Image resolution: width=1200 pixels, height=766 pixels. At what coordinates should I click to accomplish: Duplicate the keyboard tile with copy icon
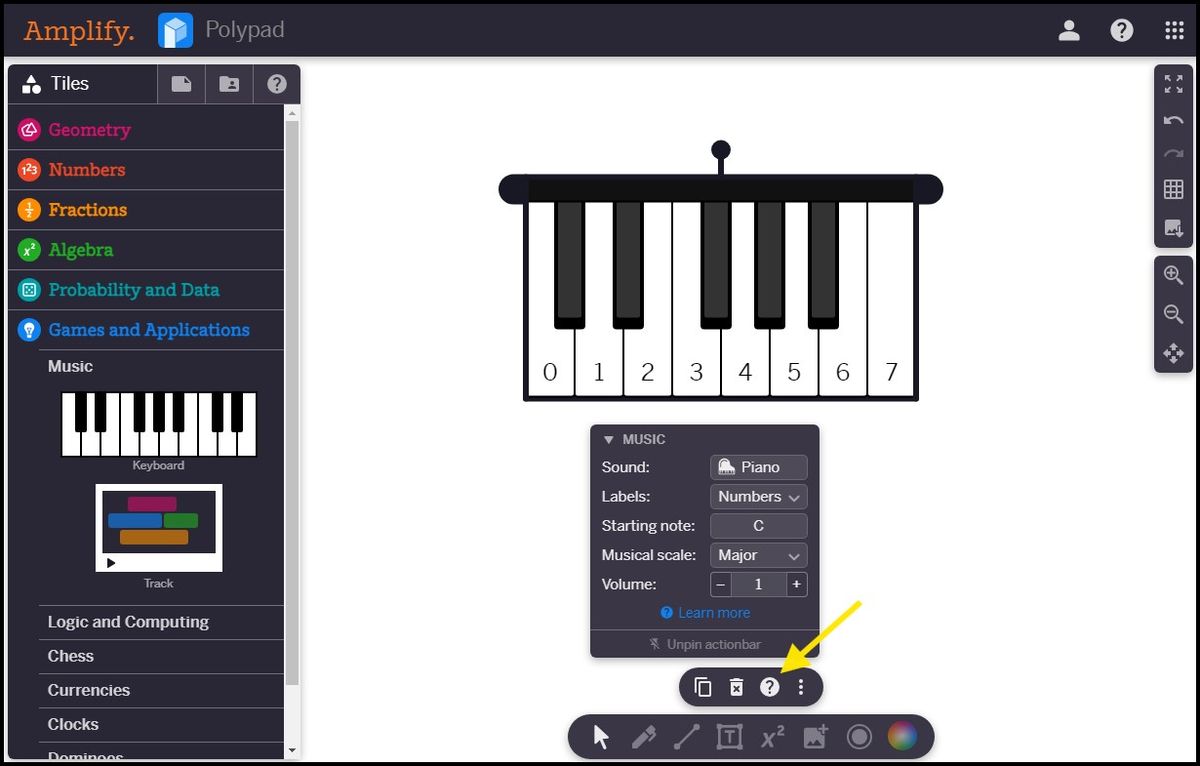coord(703,687)
